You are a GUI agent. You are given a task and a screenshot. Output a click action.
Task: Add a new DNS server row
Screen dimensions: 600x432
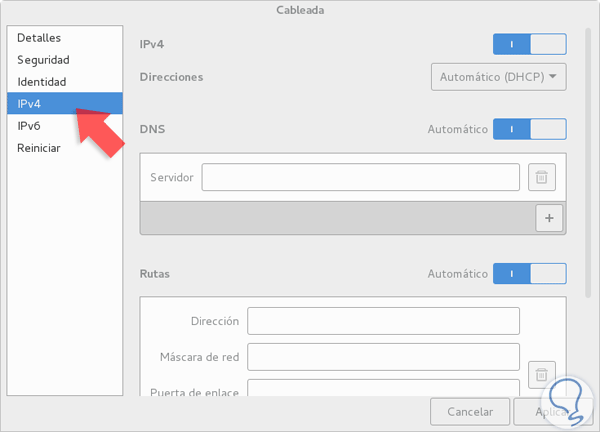(550, 217)
